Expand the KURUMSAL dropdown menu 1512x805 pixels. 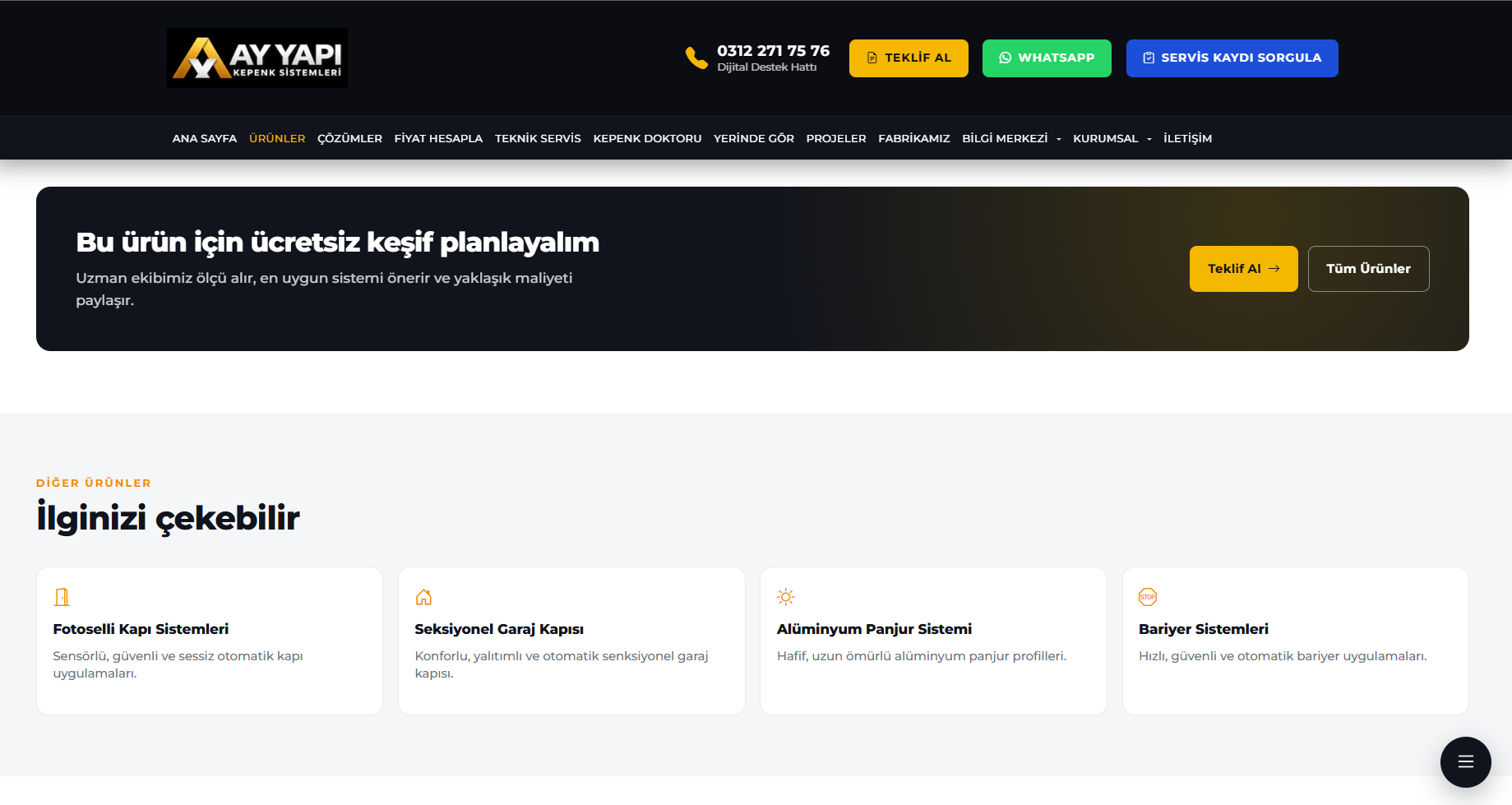pos(1112,138)
